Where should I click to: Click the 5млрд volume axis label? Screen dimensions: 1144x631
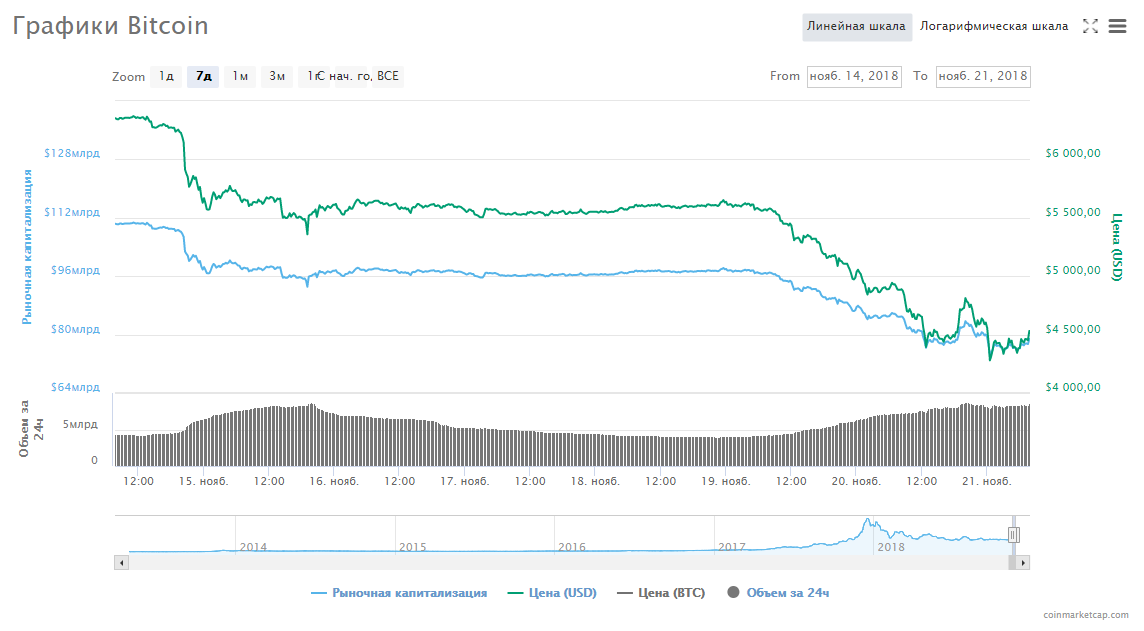(x=80, y=424)
